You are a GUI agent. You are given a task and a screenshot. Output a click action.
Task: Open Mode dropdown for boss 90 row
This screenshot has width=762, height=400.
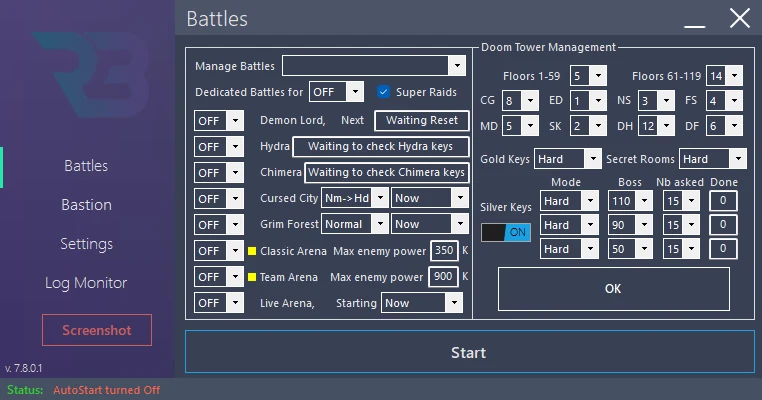pos(569,225)
